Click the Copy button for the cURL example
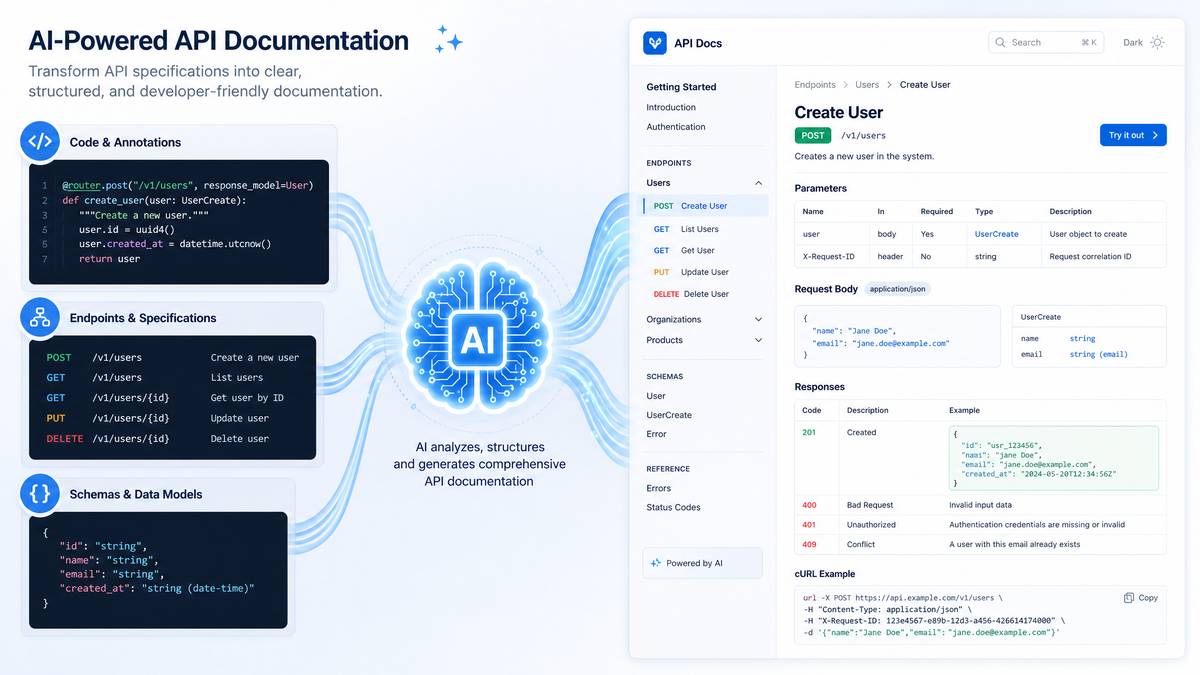Viewport: 1200px width, 675px height. pos(1141,598)
